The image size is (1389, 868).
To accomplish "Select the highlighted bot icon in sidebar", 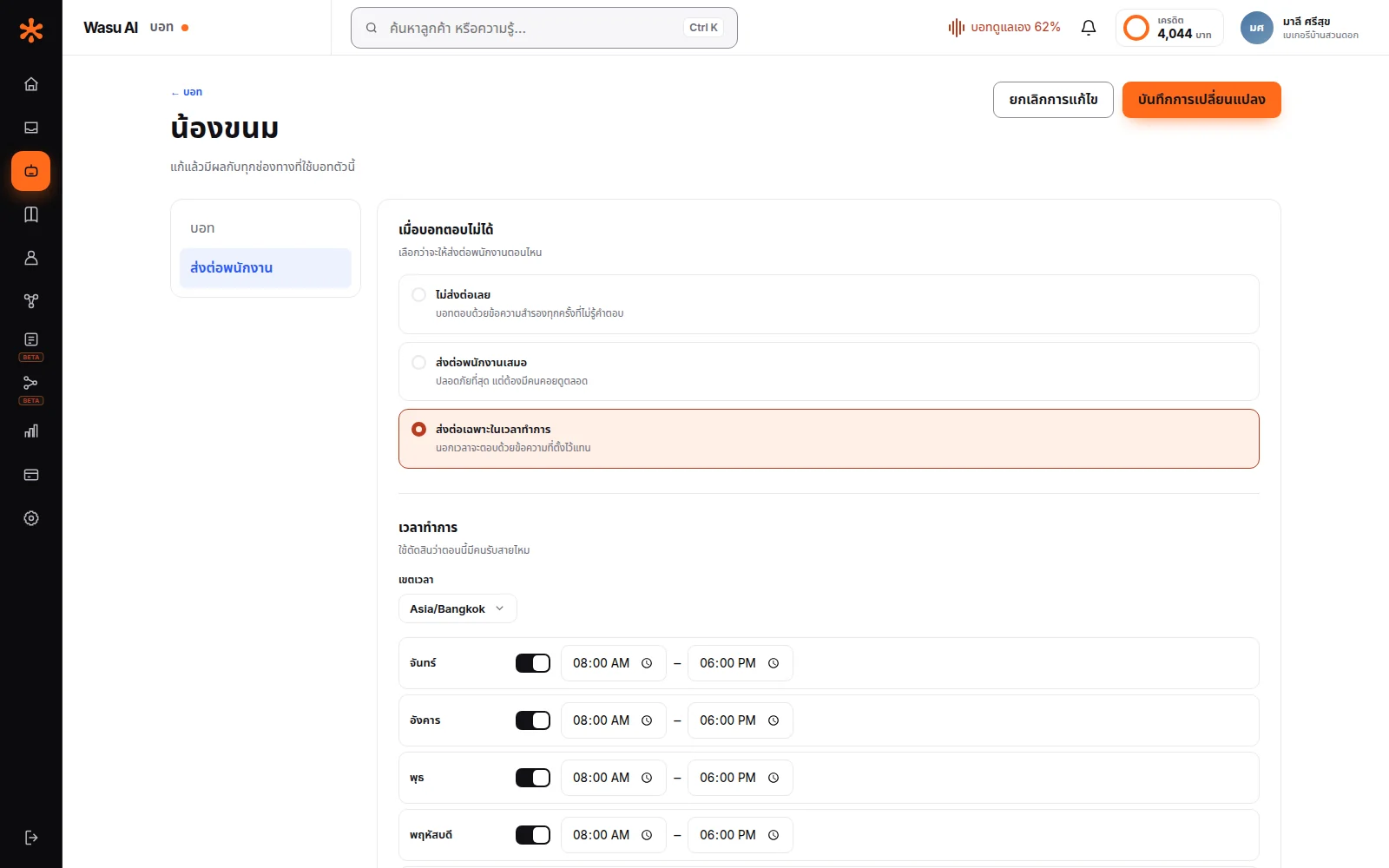I will [31, 171].
